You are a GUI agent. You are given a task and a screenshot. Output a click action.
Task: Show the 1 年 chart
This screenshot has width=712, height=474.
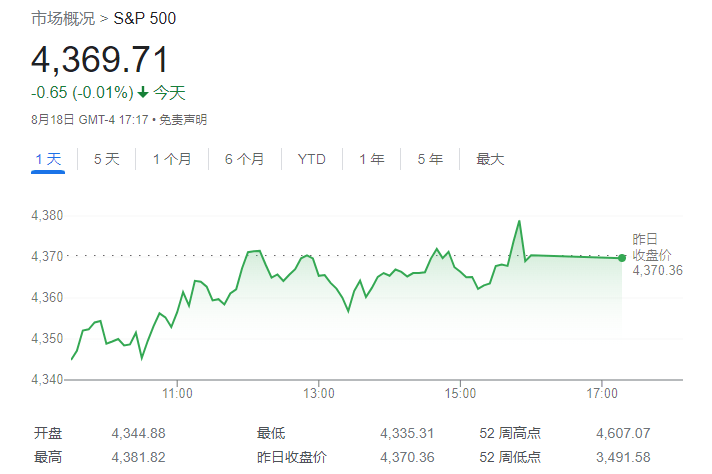pos(371,159)
